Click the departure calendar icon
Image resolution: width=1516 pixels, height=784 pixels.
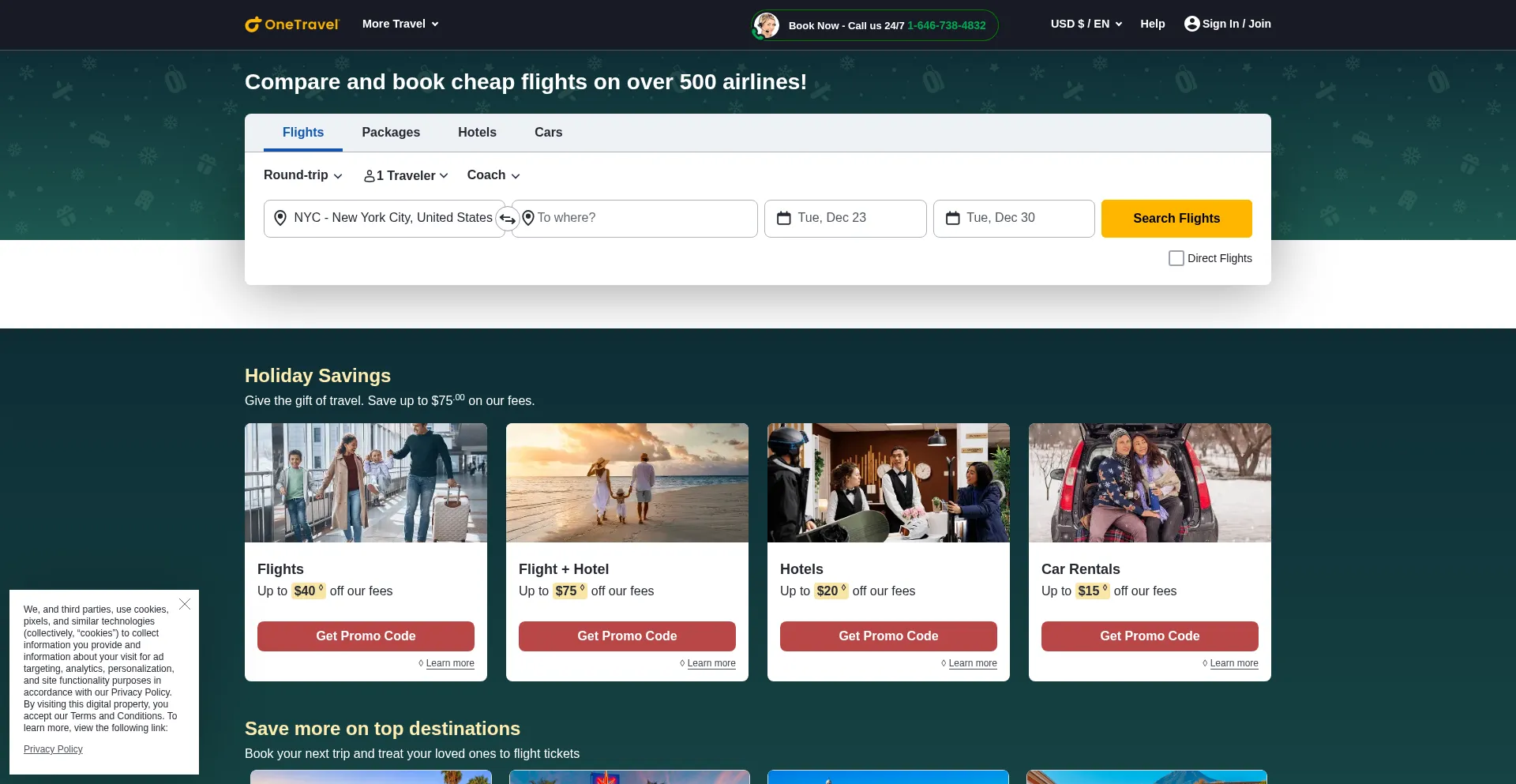(784, 218)
